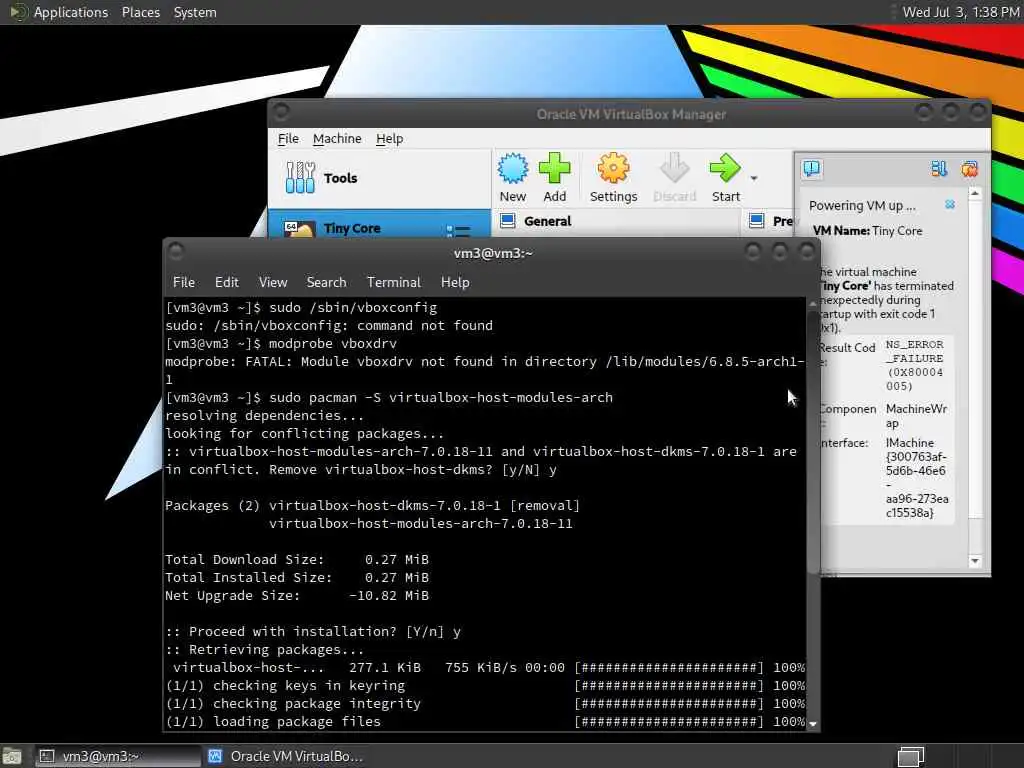Click the 'VM Name: Tiny Core' text
Image resolution: width=1024 pixels, height=768 pixels.
click(867, 231)
